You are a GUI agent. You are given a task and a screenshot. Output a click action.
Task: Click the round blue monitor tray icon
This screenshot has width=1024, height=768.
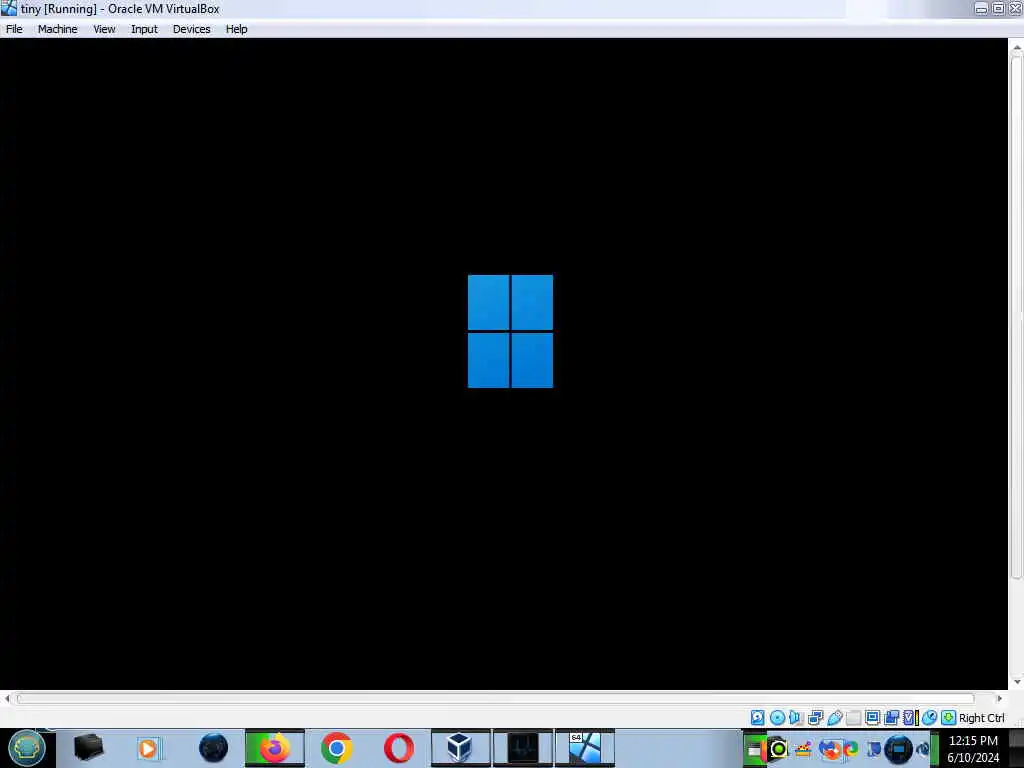pos(899,749)
